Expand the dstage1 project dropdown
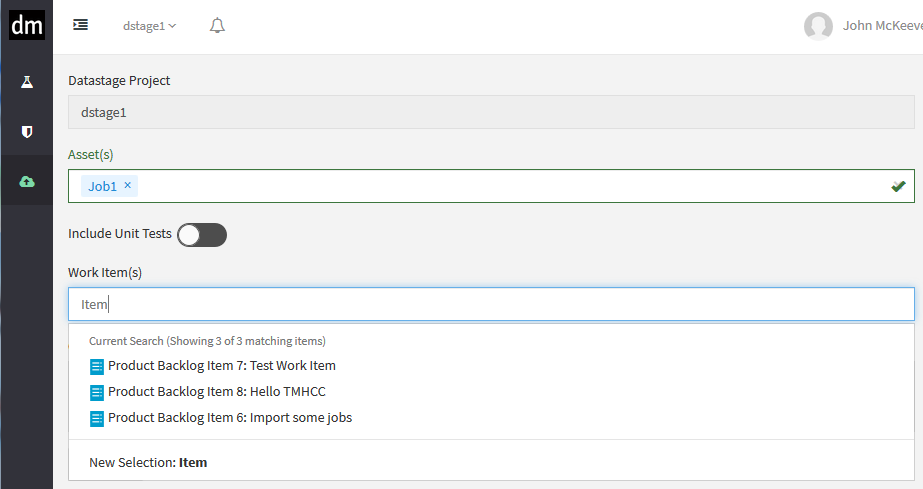Viewport: 923px width, 489px height. [x=149, y=26]
